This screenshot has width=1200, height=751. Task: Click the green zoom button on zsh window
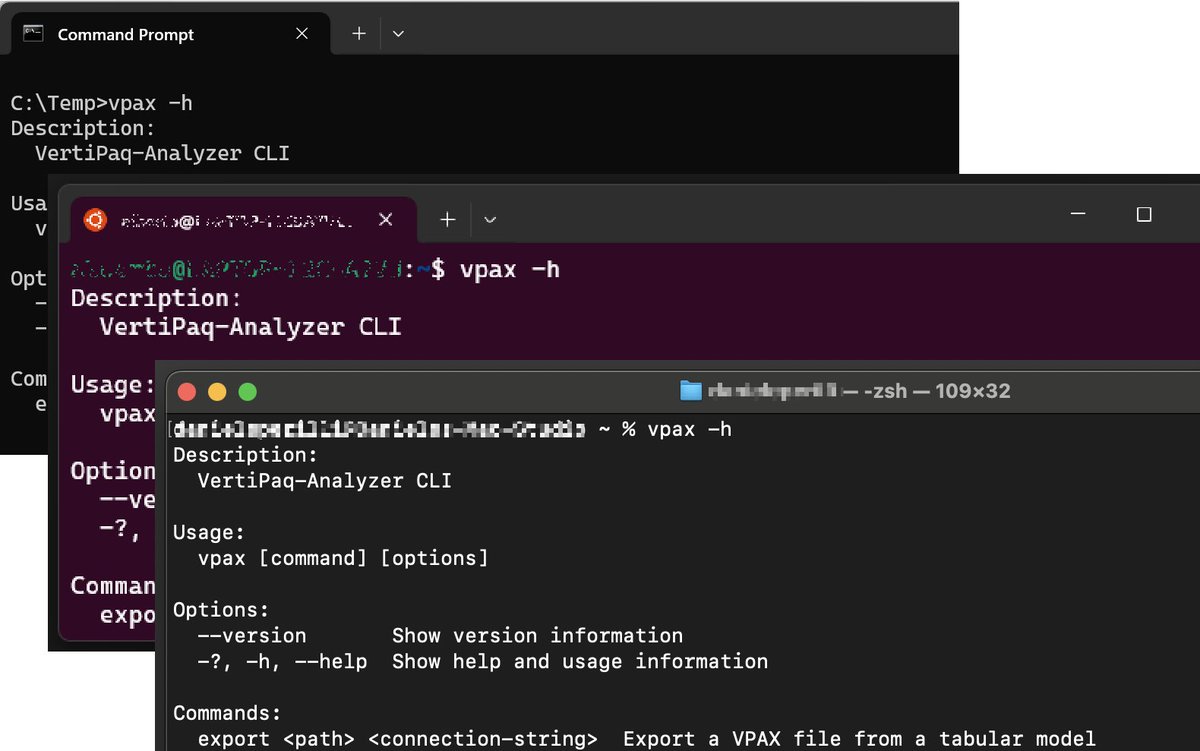coord(247,392)
